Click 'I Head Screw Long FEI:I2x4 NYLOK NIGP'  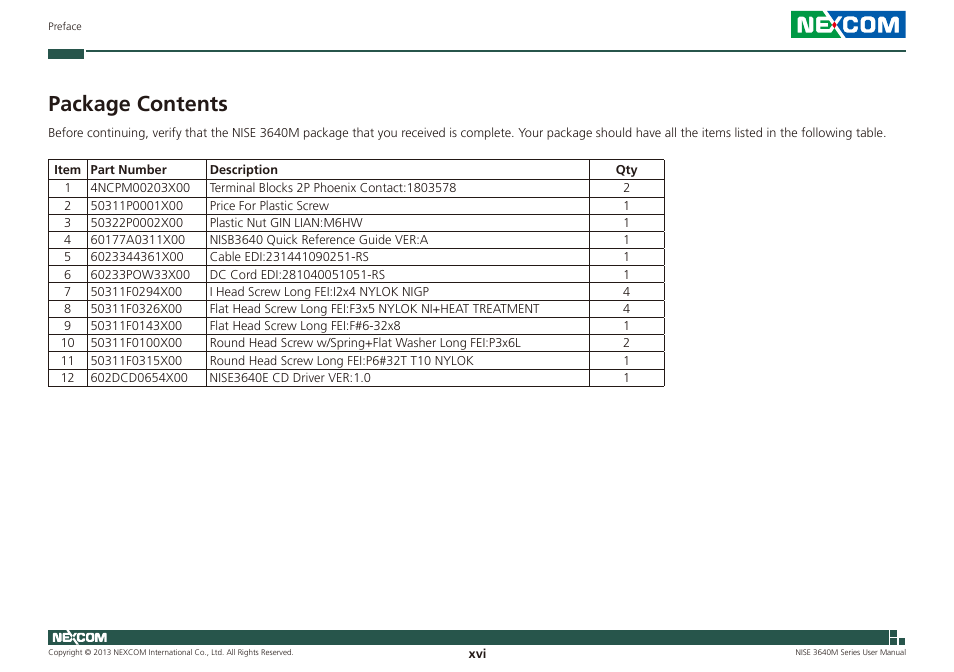[x=319, y=291]
